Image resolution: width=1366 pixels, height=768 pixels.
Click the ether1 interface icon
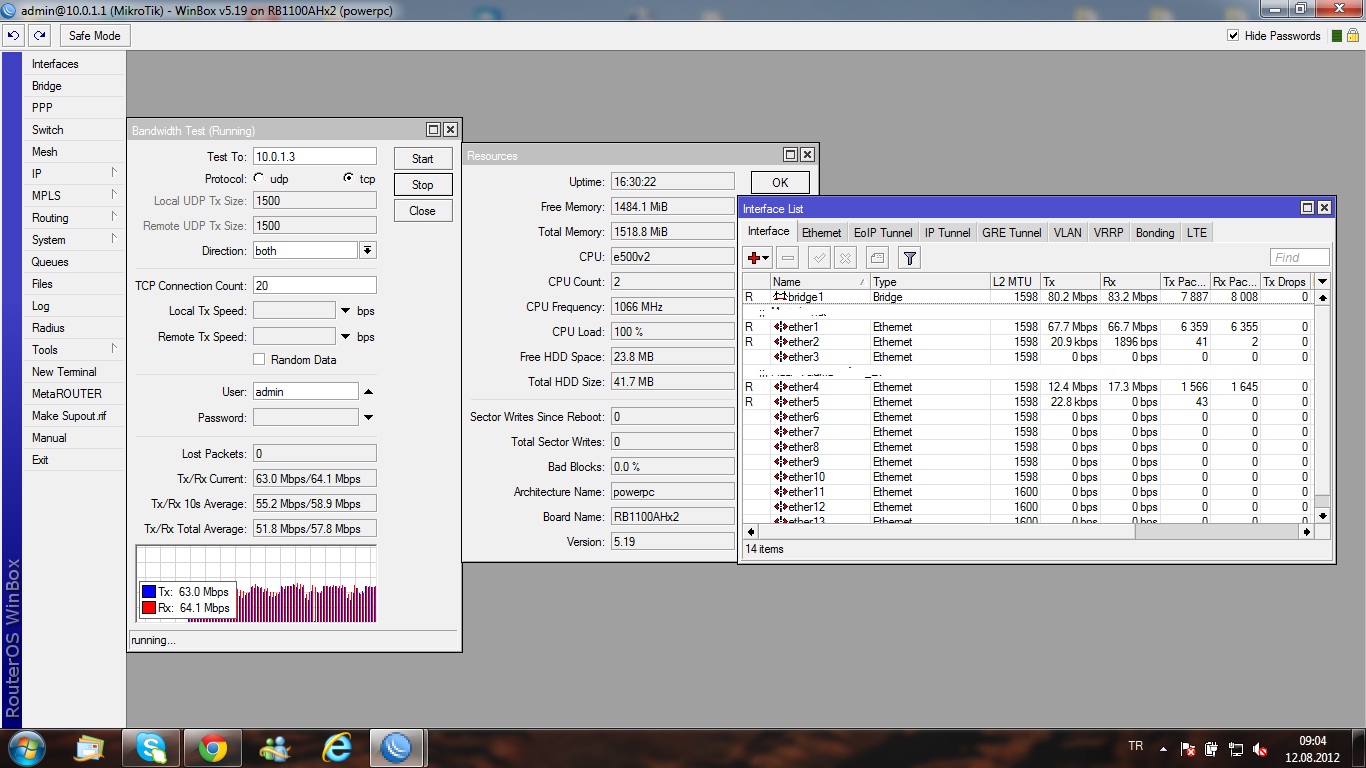tap(780, 327)
